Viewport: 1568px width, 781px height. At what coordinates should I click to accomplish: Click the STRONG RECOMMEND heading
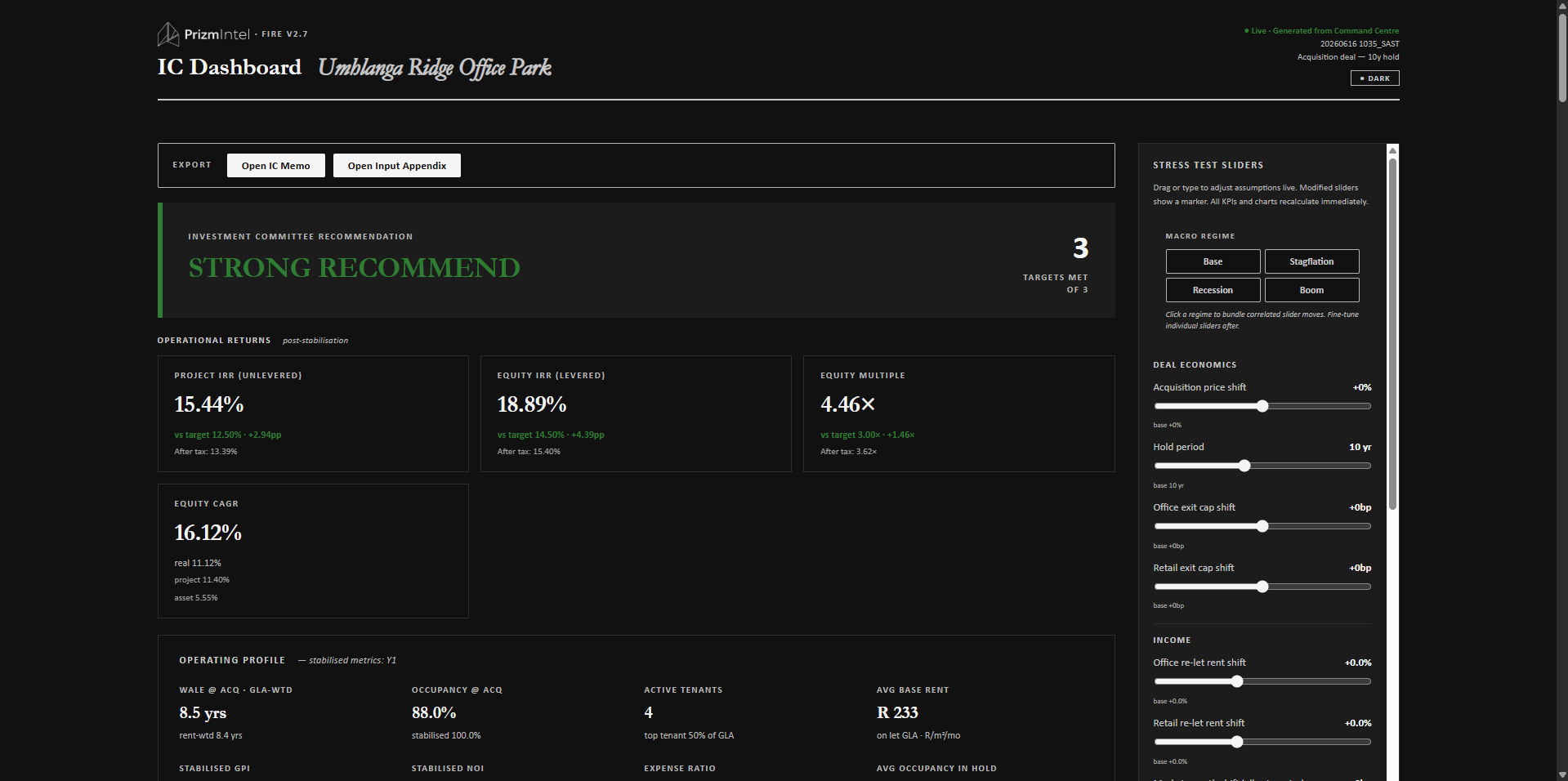click(355, 268)
